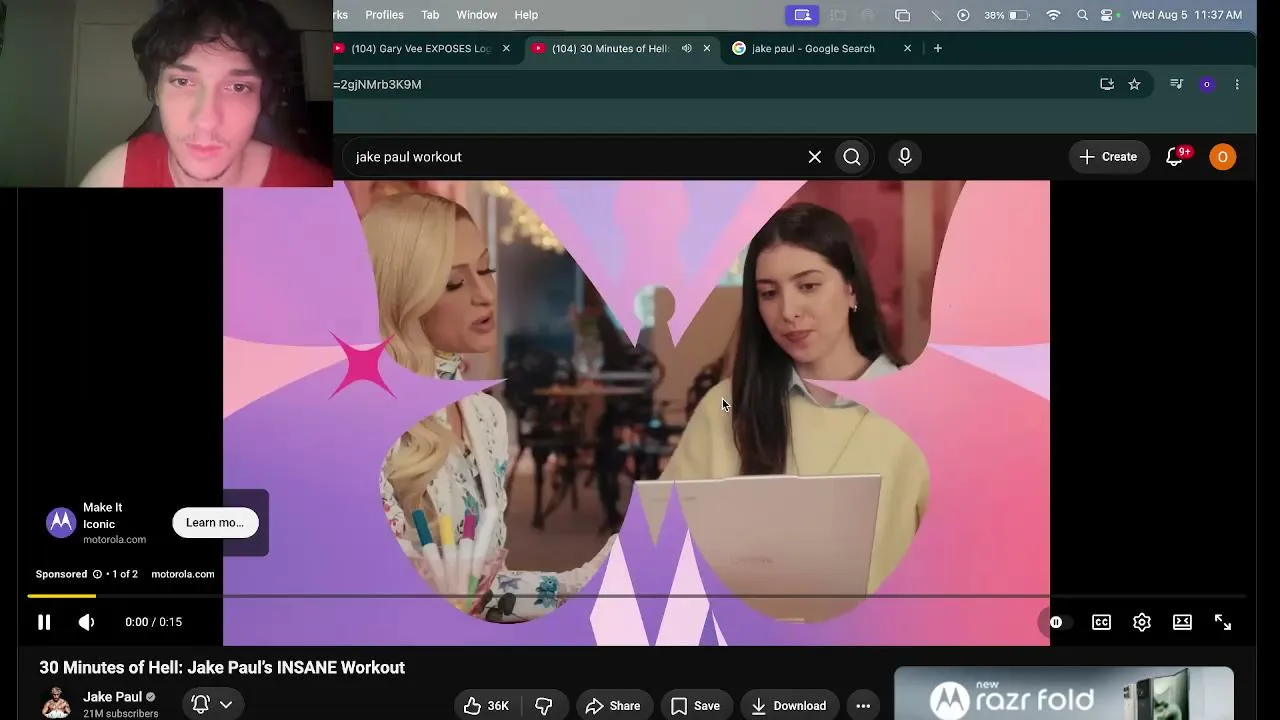
Task: Click the 'Make It Iconic' ad headline
Action: (103, 516)
